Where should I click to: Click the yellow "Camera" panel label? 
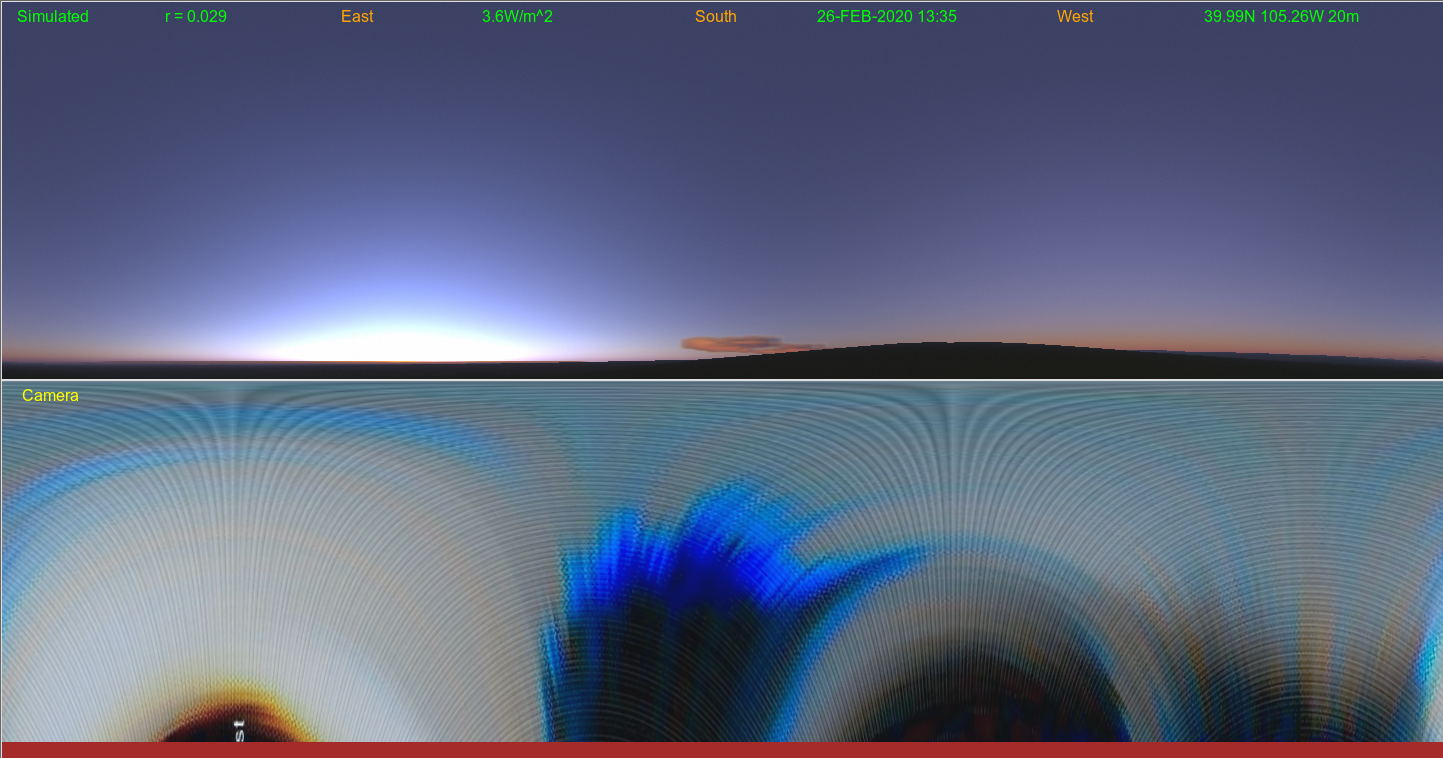[50, 396]
